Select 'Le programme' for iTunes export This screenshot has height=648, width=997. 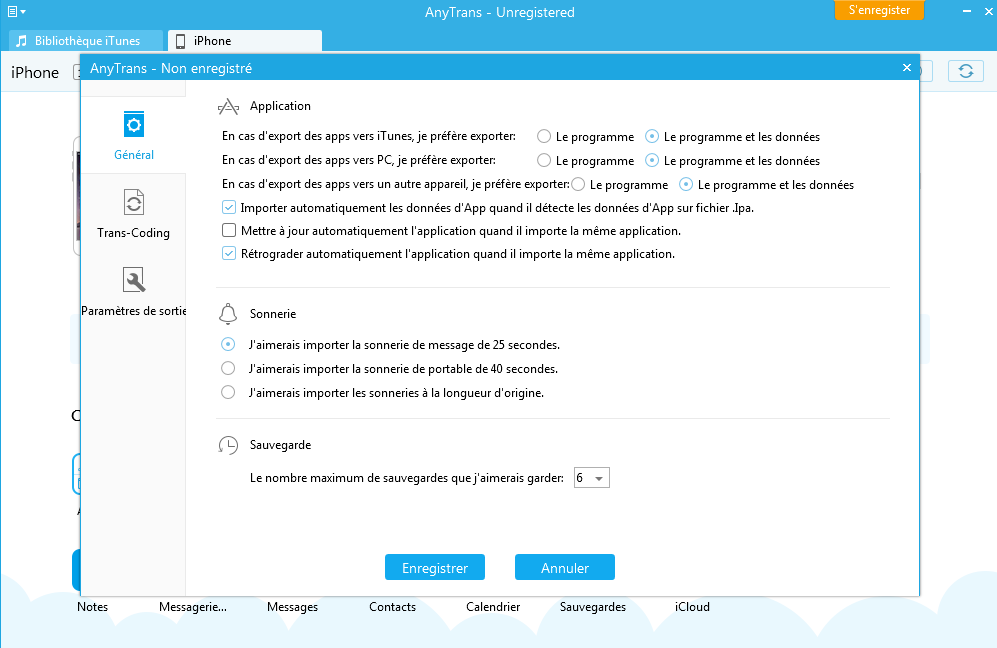[x=544, y=136]
